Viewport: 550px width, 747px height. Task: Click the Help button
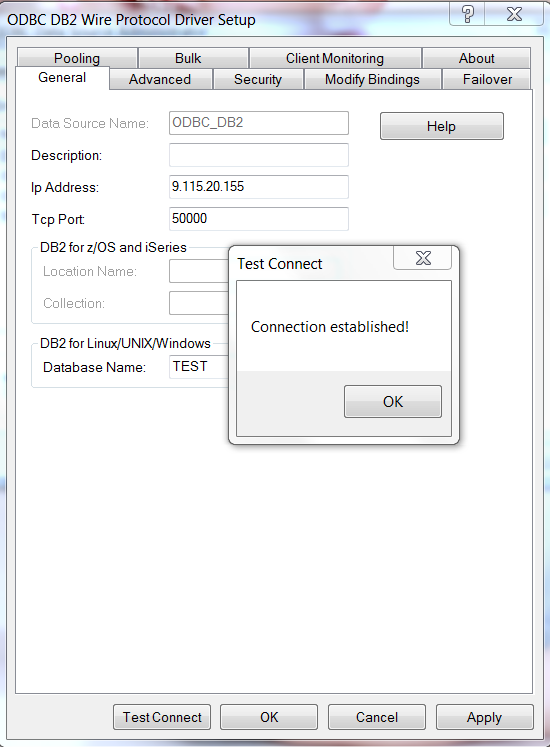[441, 126]
